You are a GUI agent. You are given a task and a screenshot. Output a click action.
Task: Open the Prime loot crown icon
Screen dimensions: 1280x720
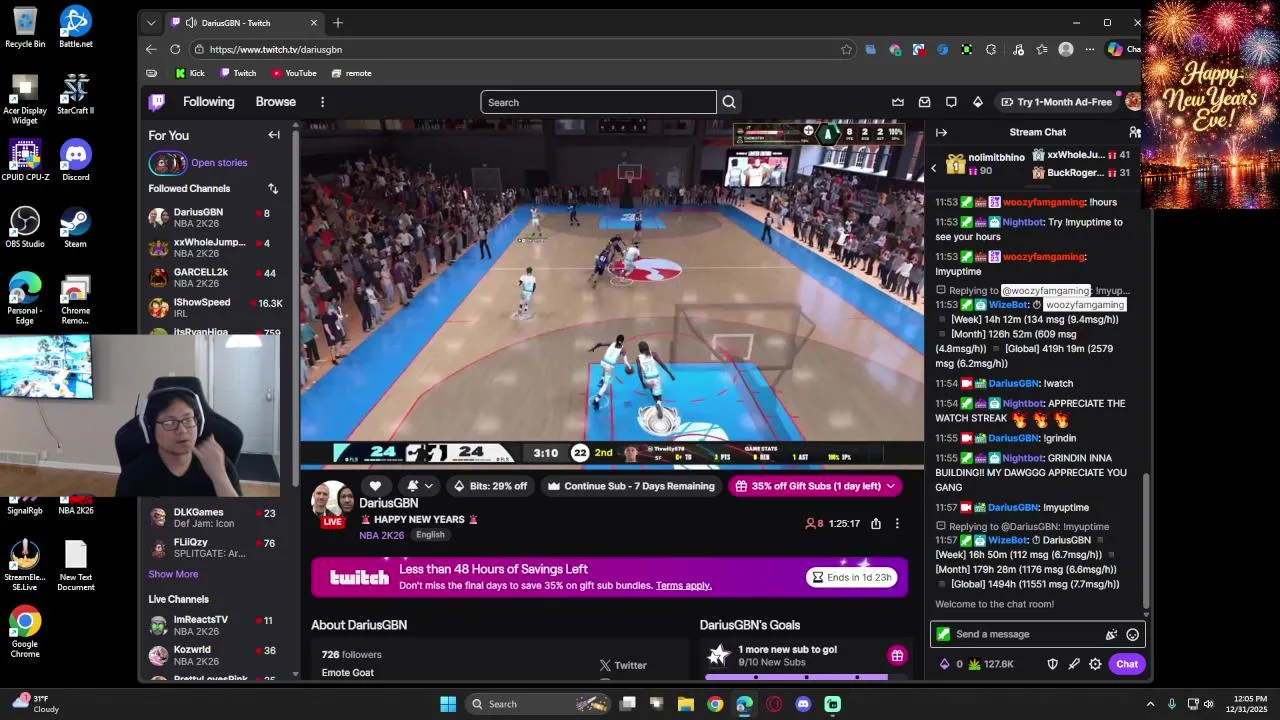898,102
